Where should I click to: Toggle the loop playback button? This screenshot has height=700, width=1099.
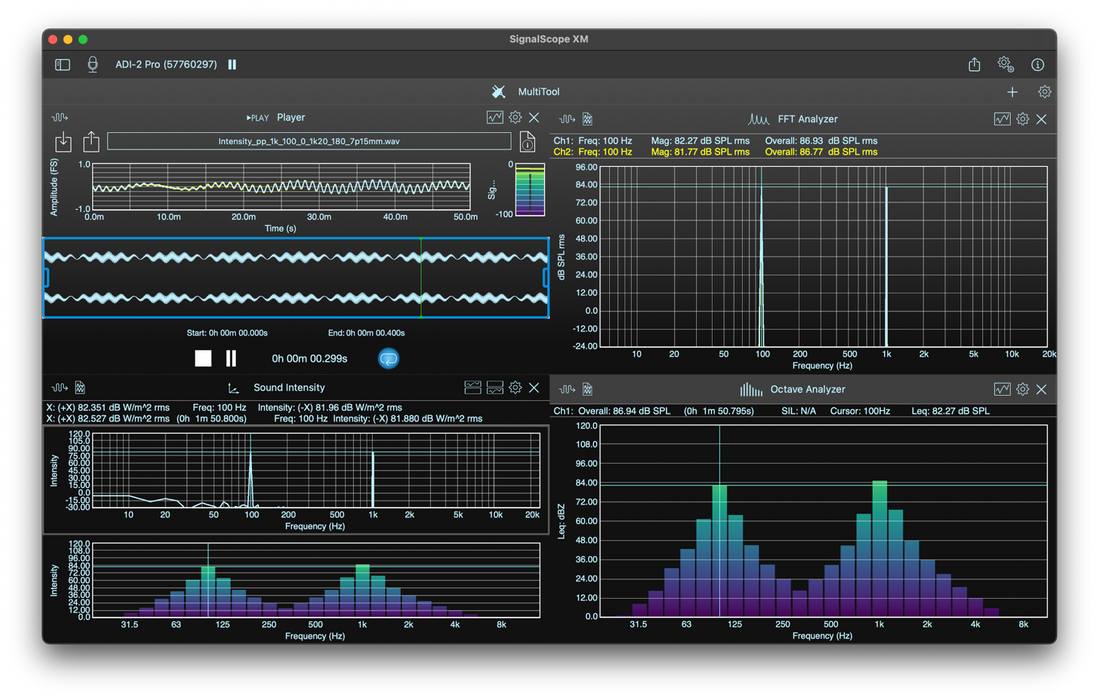point(389,358)
